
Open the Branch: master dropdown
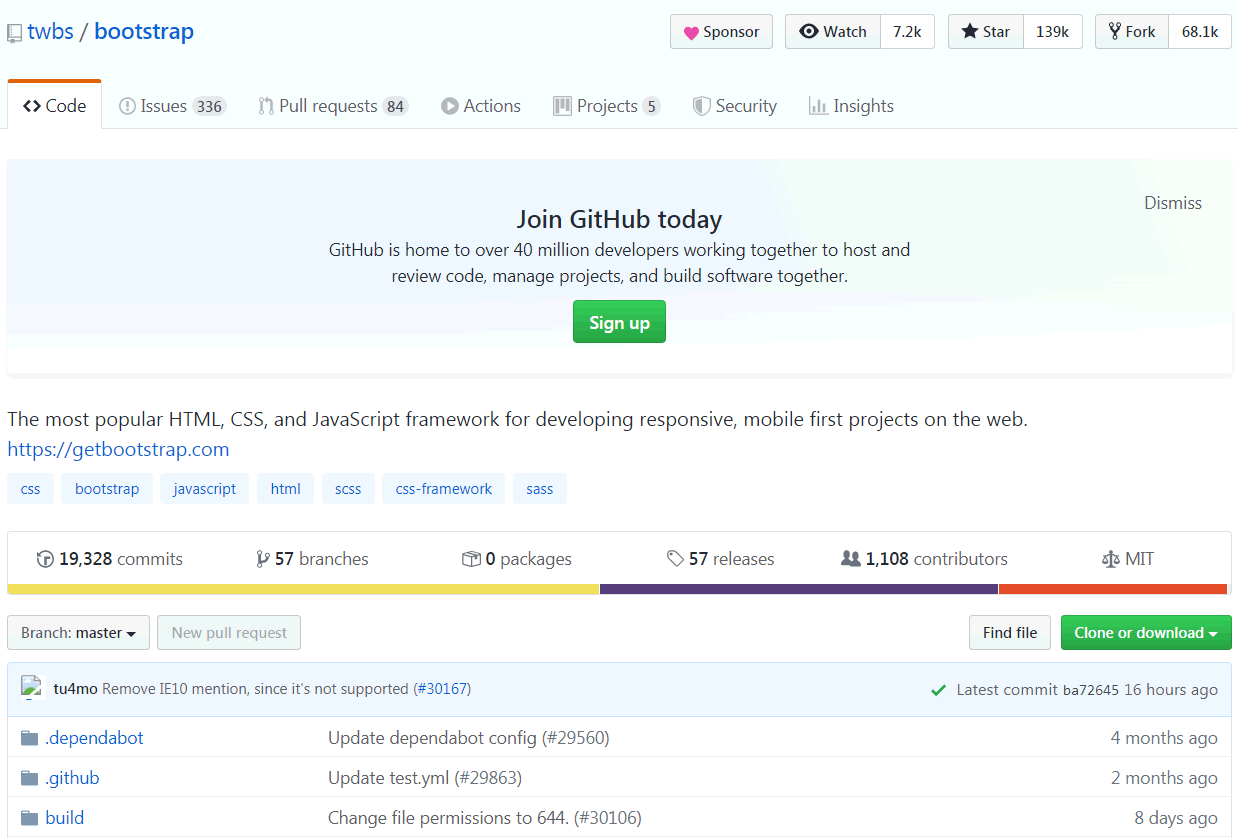tap(78, 633)
